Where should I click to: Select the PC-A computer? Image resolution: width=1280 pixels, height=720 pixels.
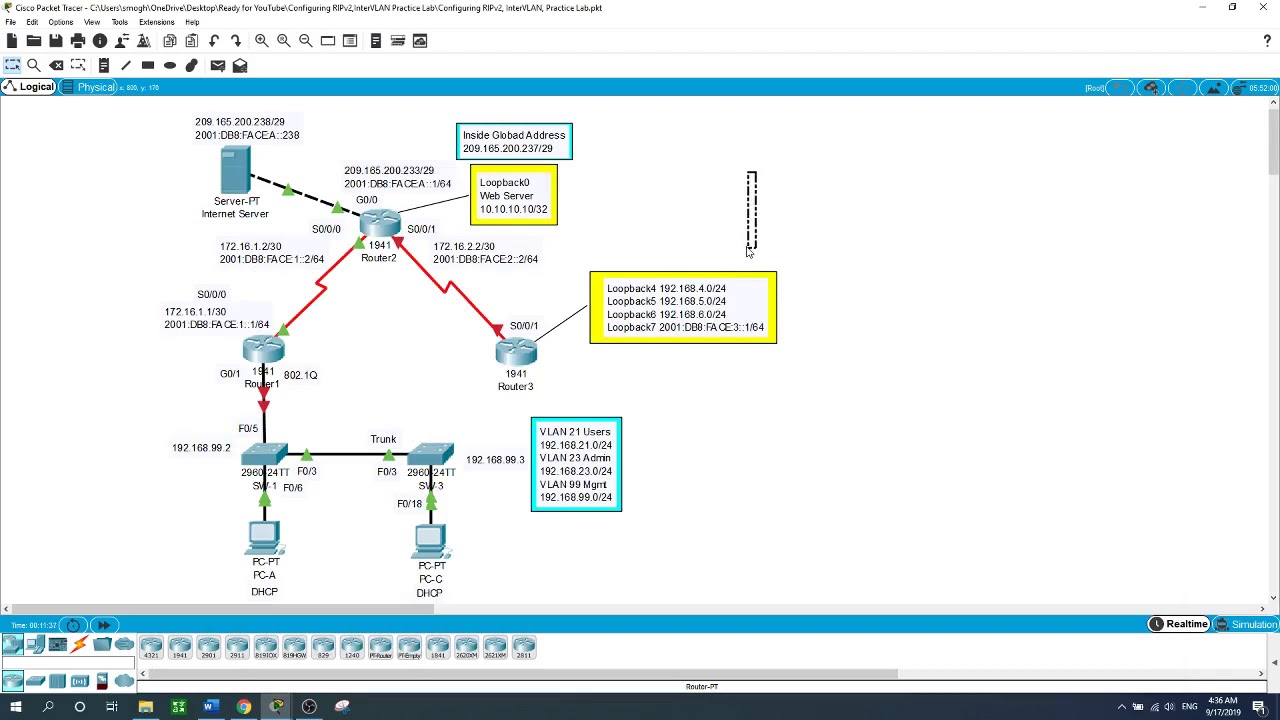pos(265,539)
